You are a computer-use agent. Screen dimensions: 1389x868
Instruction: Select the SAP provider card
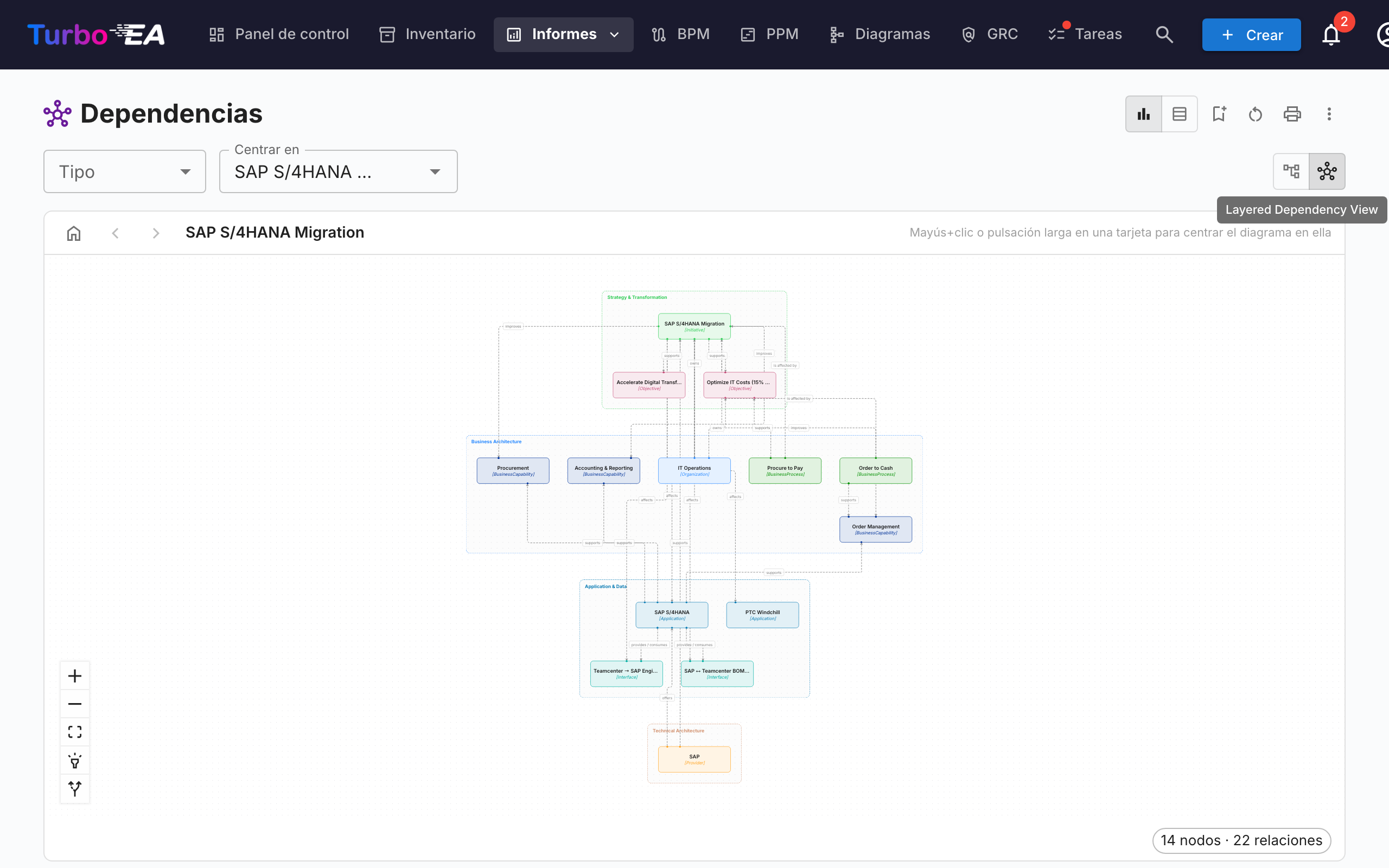click(694, 759)
